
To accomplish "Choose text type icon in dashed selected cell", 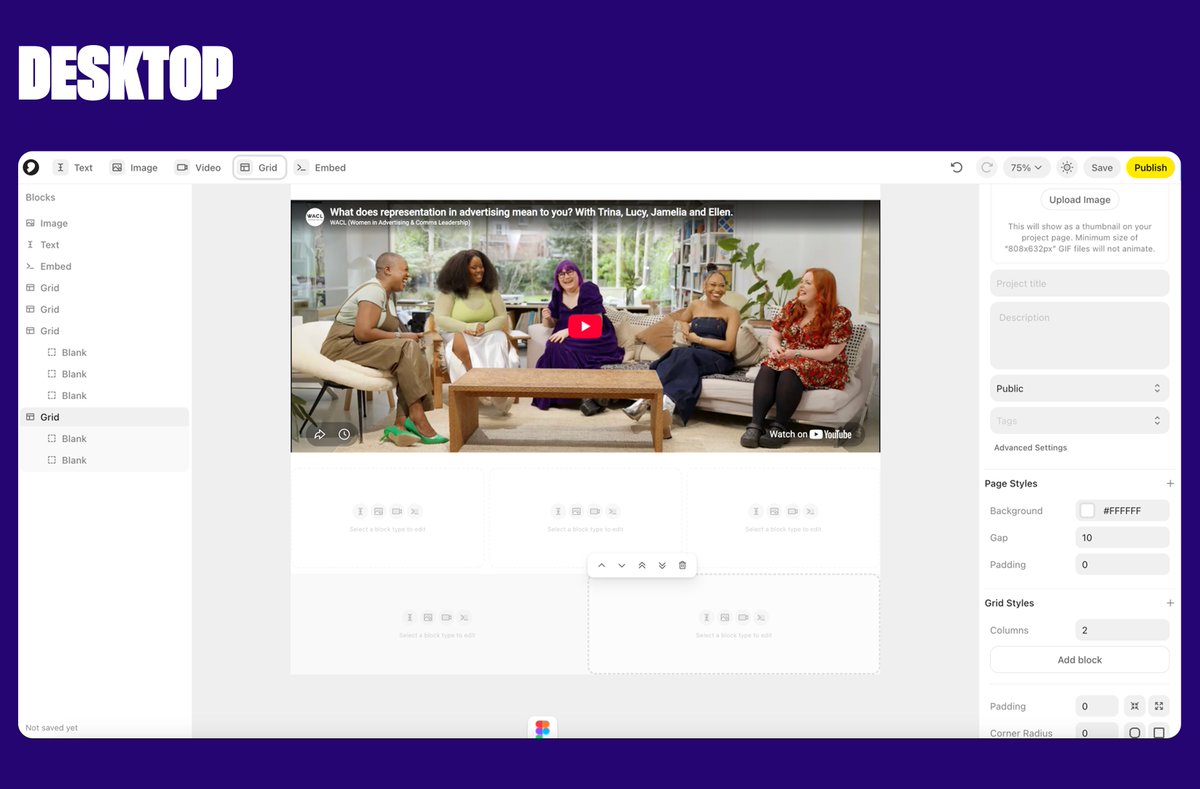I will tap(706, 617).
